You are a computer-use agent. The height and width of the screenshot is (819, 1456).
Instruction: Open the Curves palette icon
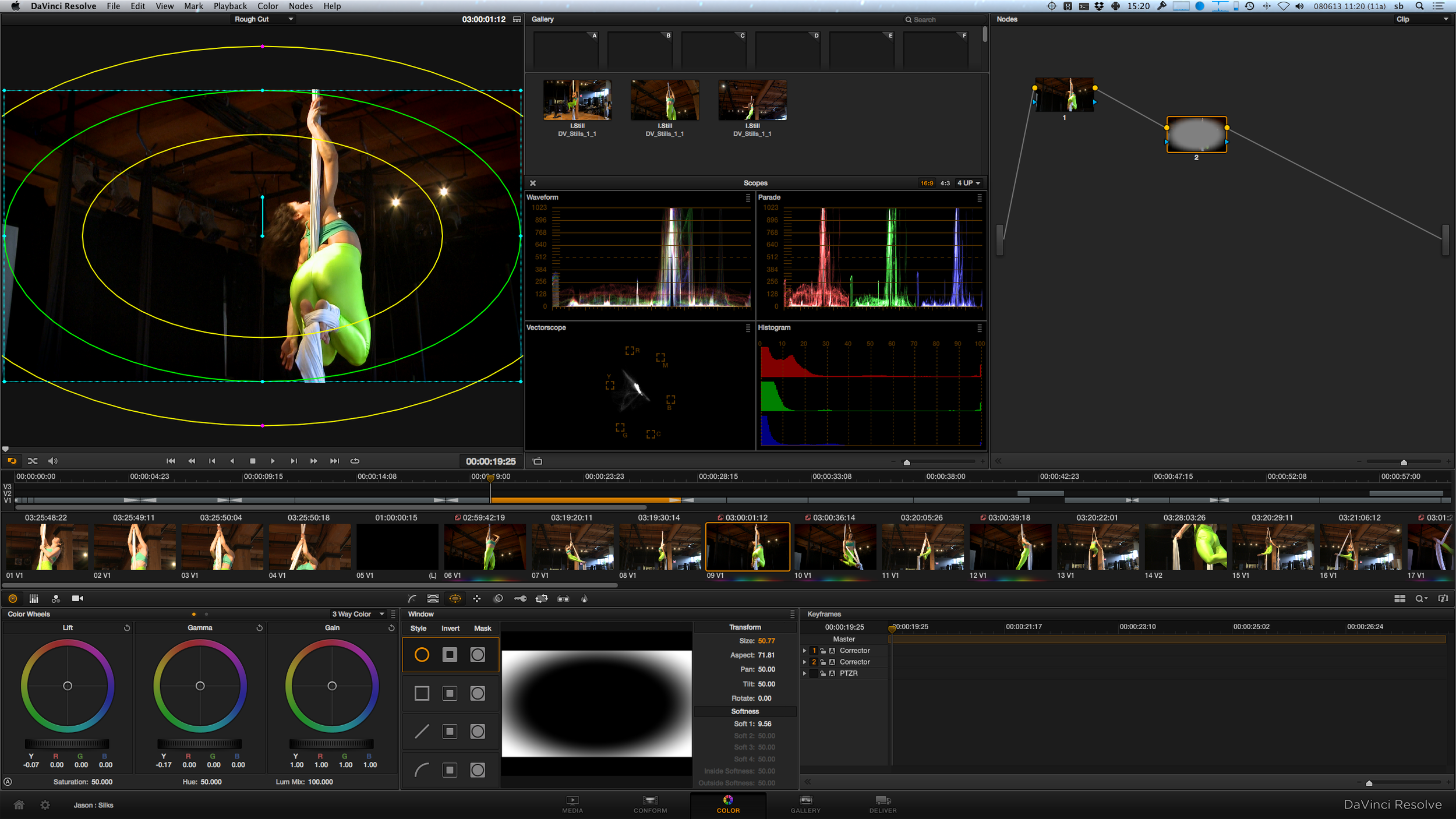[412, 598]
